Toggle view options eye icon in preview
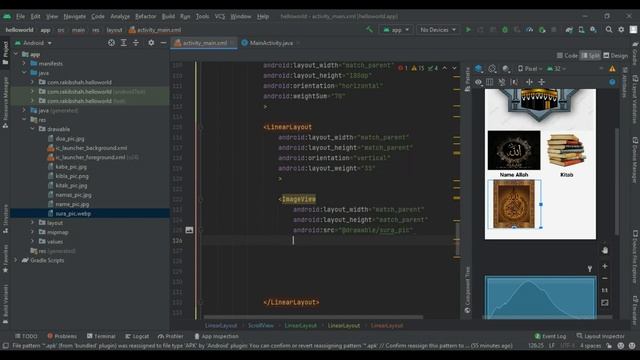Viewport: 640px width, 360px height. [x=478, y=82]
